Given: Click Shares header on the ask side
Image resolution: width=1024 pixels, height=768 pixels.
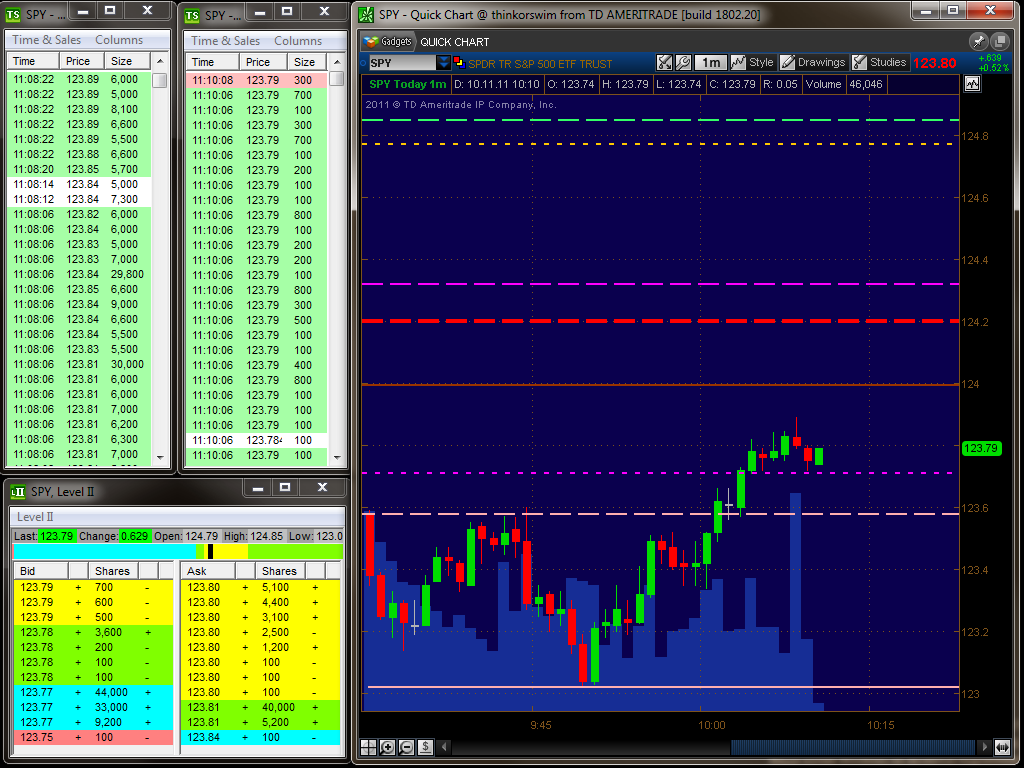Looking at the screenshot, I should pyautogui.click(x=280, y=571).
